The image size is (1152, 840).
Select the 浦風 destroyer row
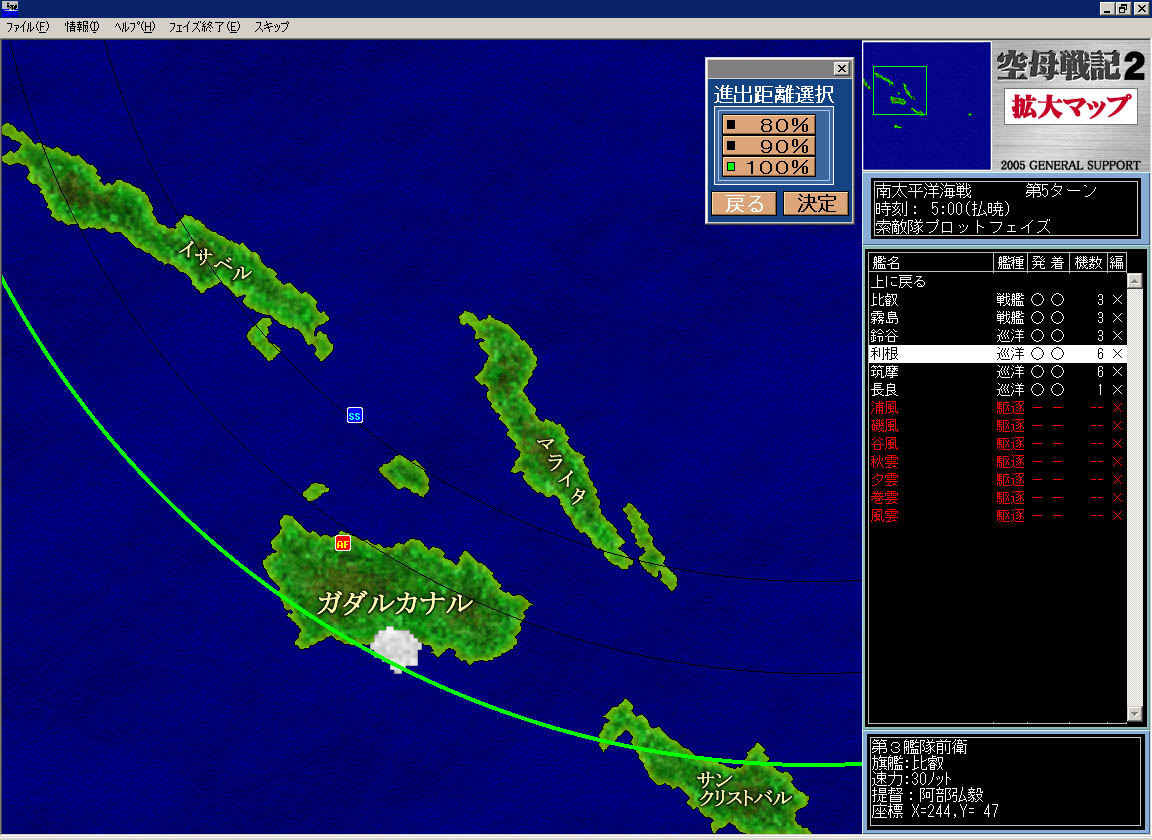(x=998, y=408)
